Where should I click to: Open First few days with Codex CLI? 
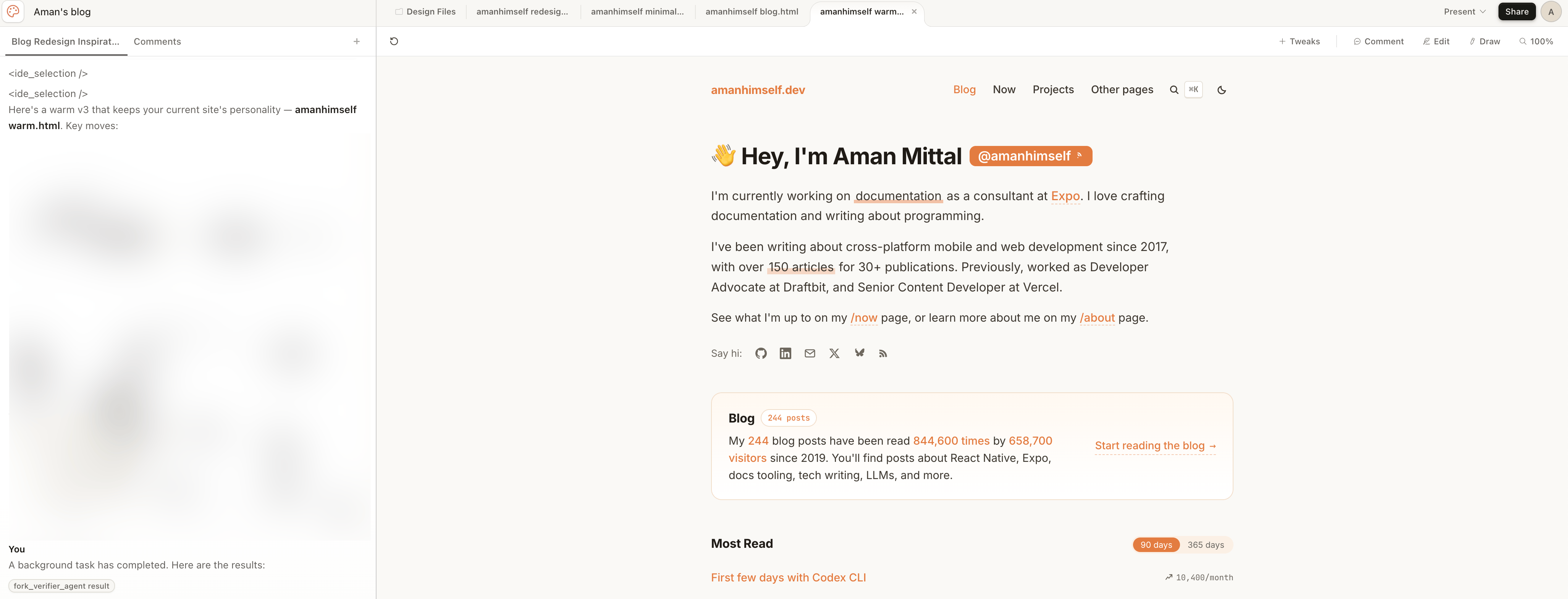[x=788, y=578]
